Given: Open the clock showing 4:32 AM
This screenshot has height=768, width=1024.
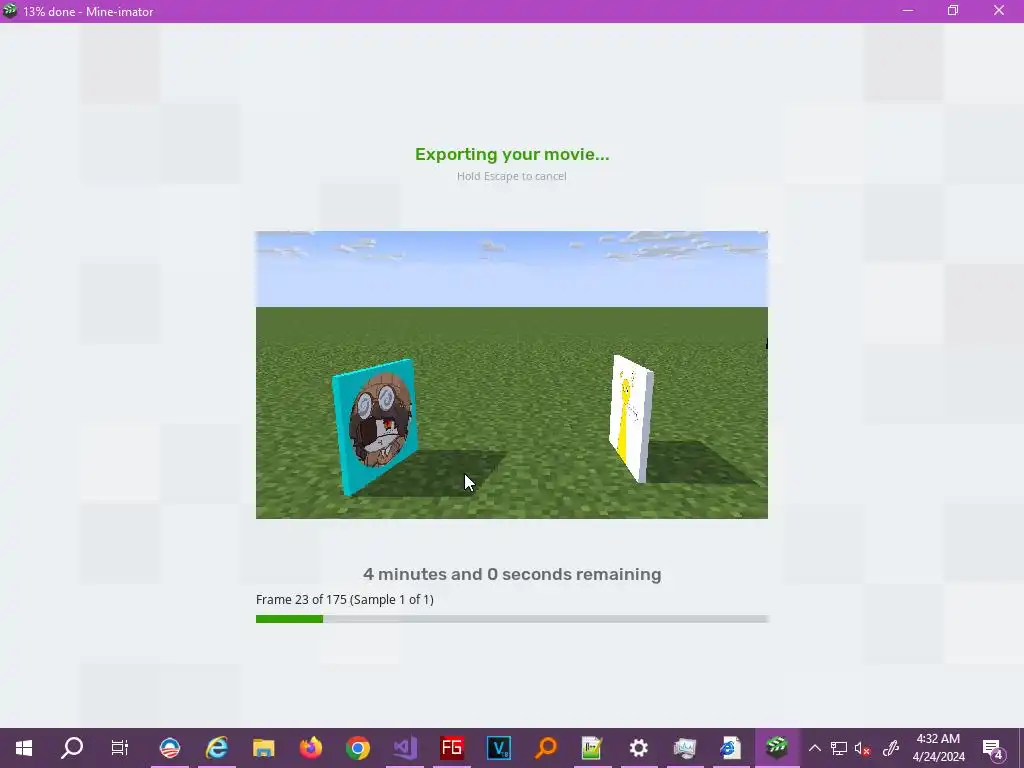Looking at the screenshot, I should tap(938, 748).
